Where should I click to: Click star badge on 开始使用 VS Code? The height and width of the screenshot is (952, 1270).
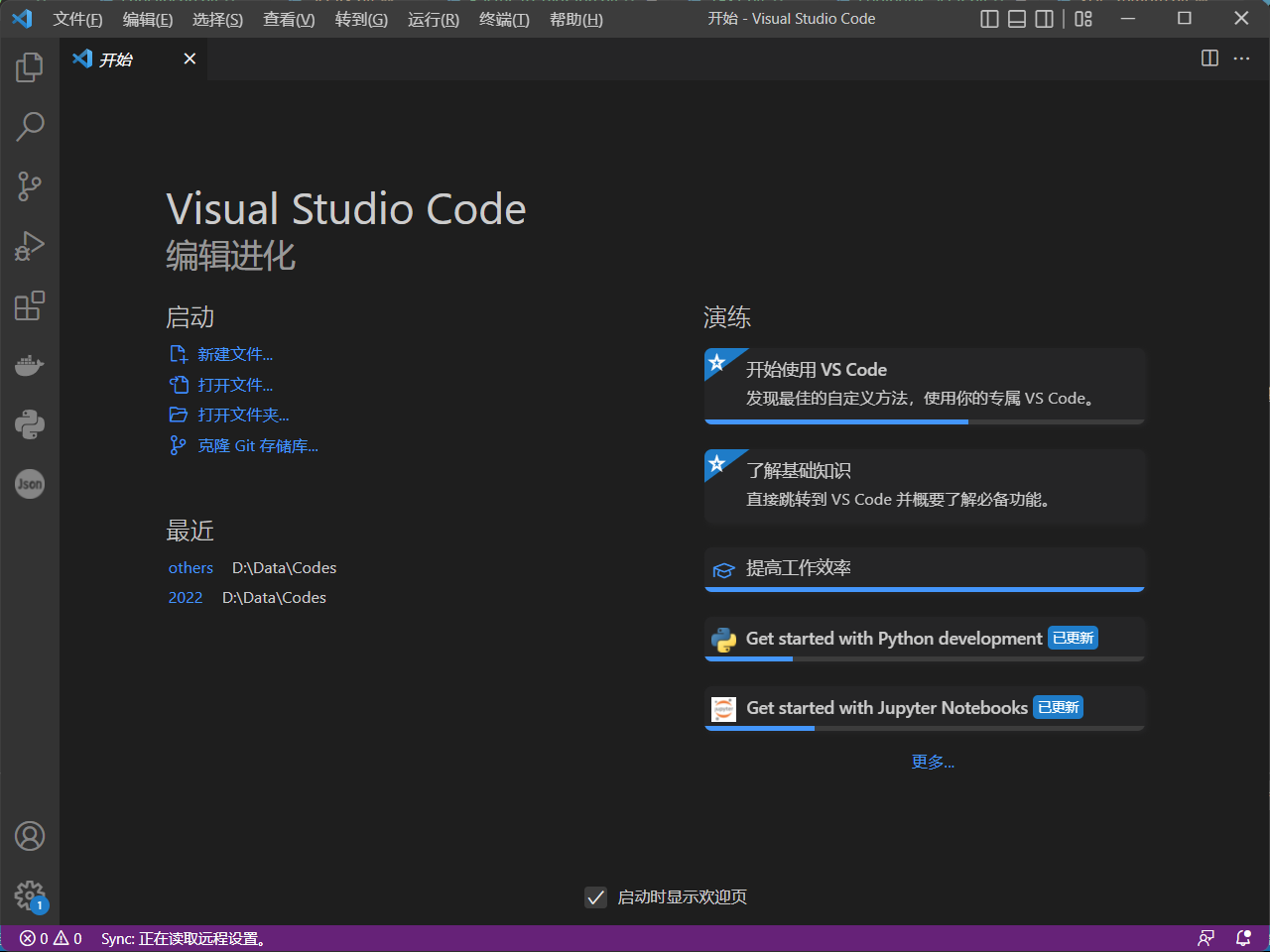[x=717, y=362]
